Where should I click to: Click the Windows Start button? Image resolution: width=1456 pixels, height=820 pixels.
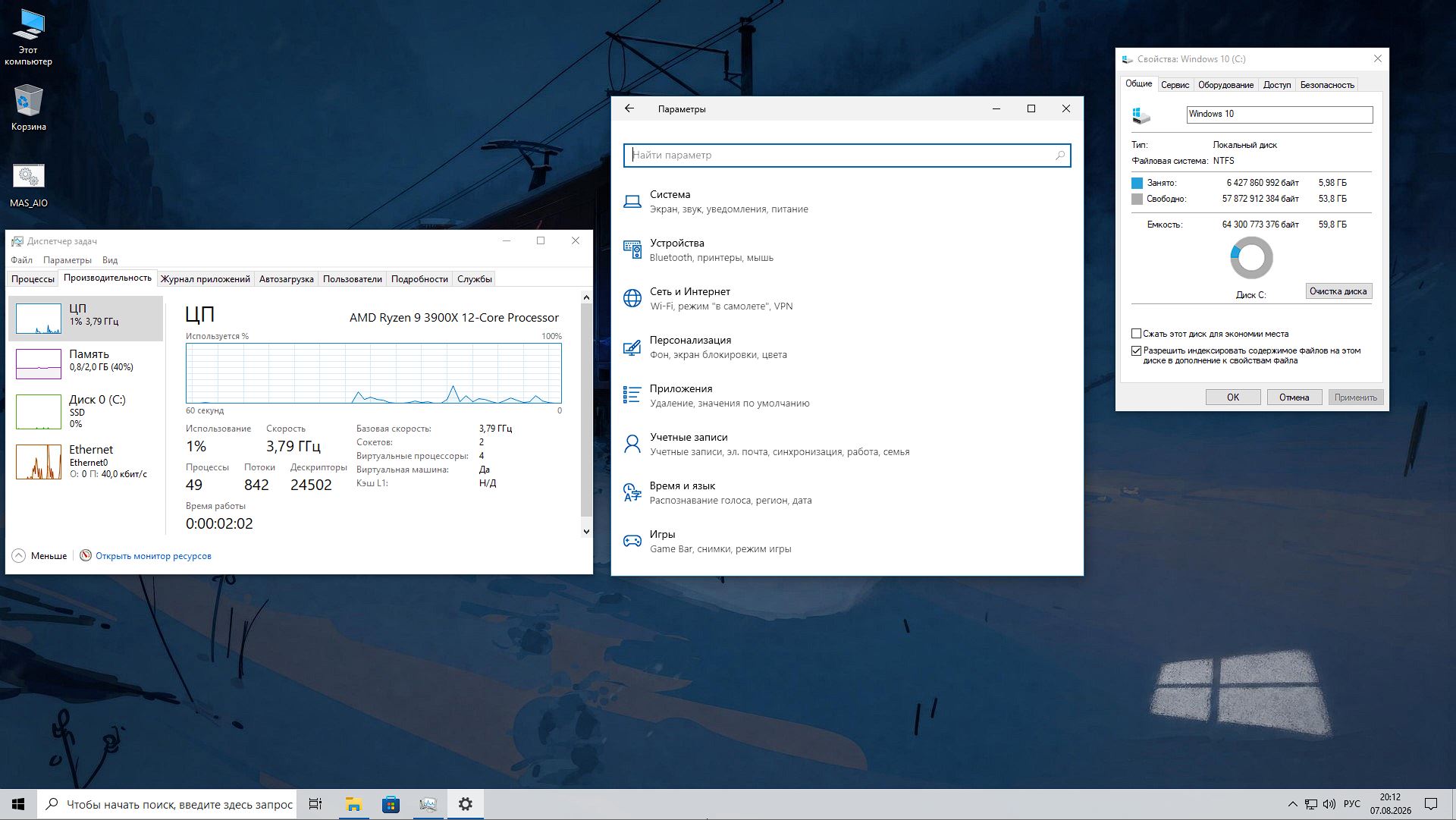point(18,804)
